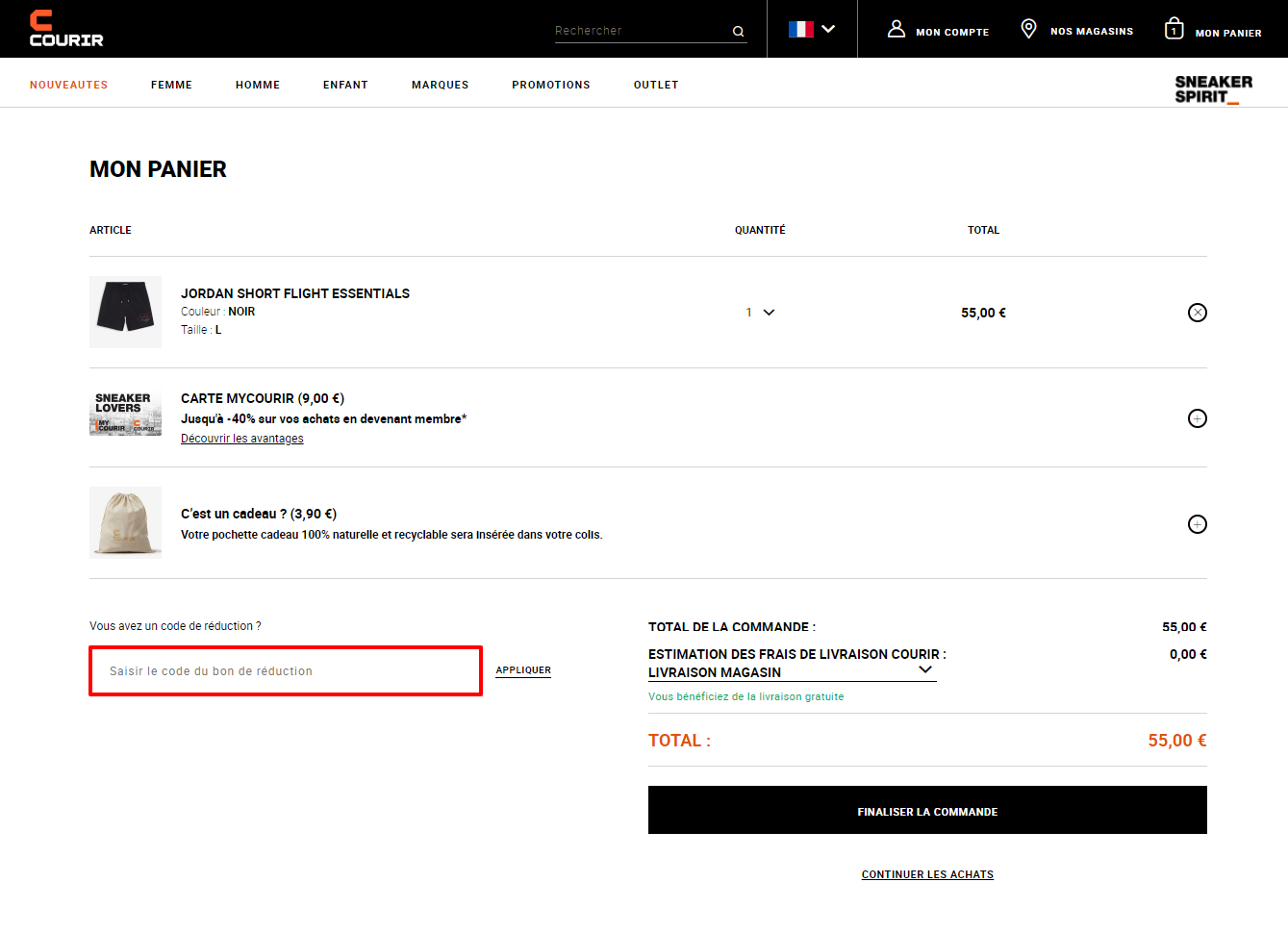This screenshot has height=933, width=1288.
Task: Click the Sneaker Spirit logo
Action: click(x=1213, y=89)
